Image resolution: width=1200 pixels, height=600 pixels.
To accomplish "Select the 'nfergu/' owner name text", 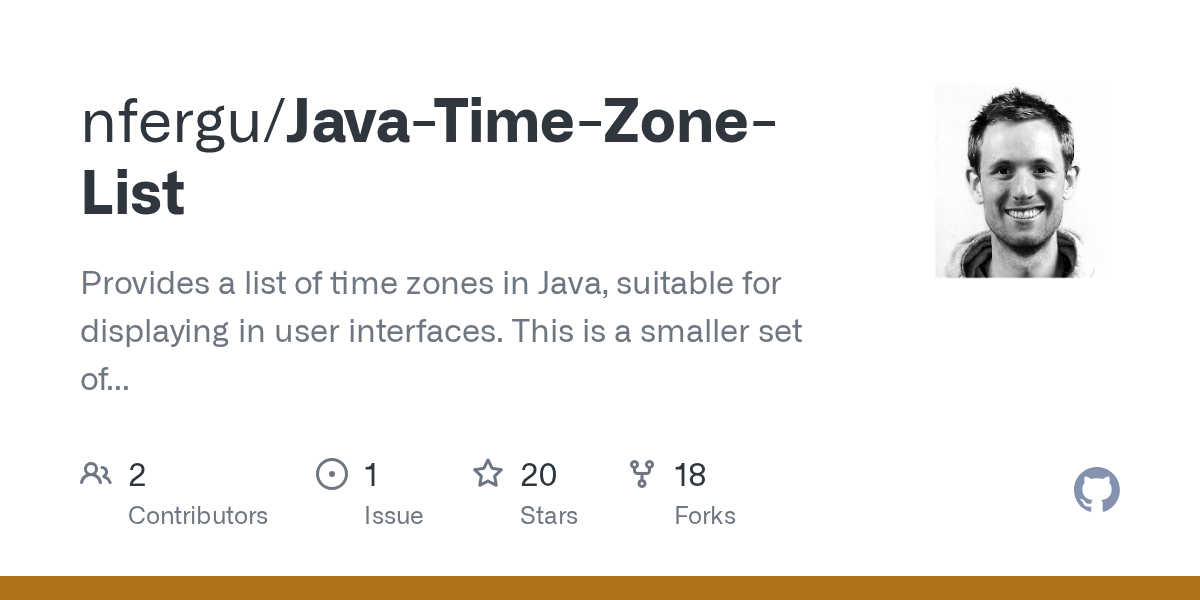I will pos(182,124).
